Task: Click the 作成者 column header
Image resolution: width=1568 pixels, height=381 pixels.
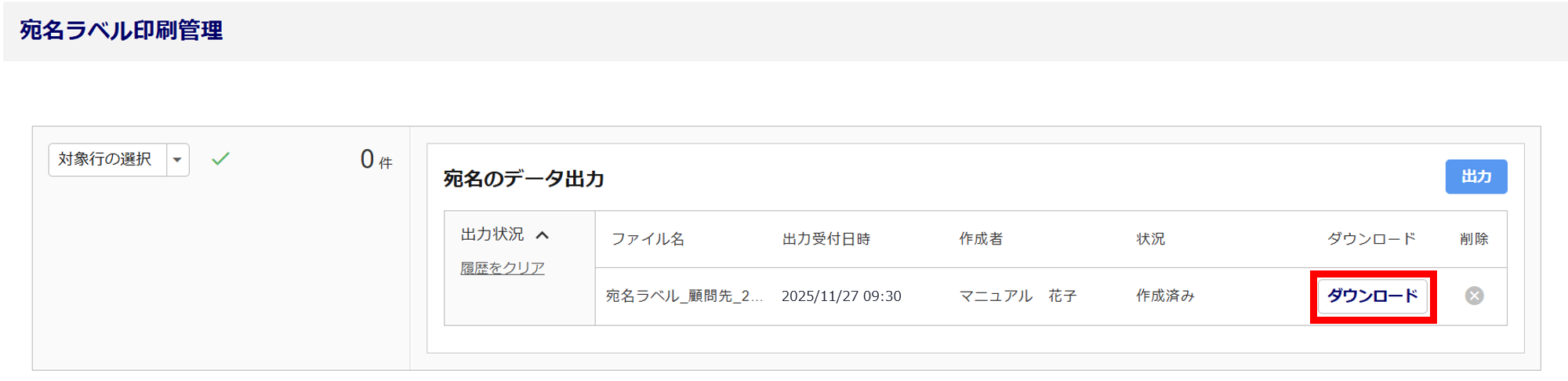Action: (981, 239)
